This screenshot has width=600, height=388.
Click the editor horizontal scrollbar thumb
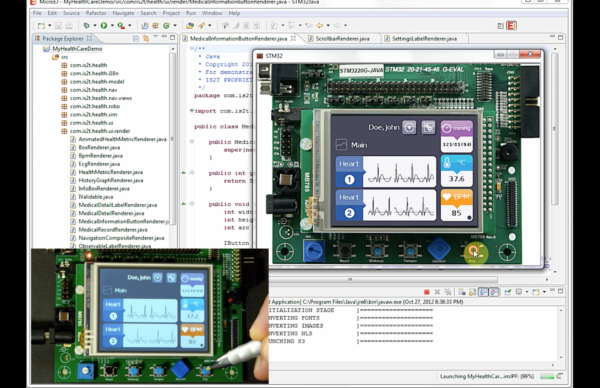pyautogui.click(x=383, y=279)
